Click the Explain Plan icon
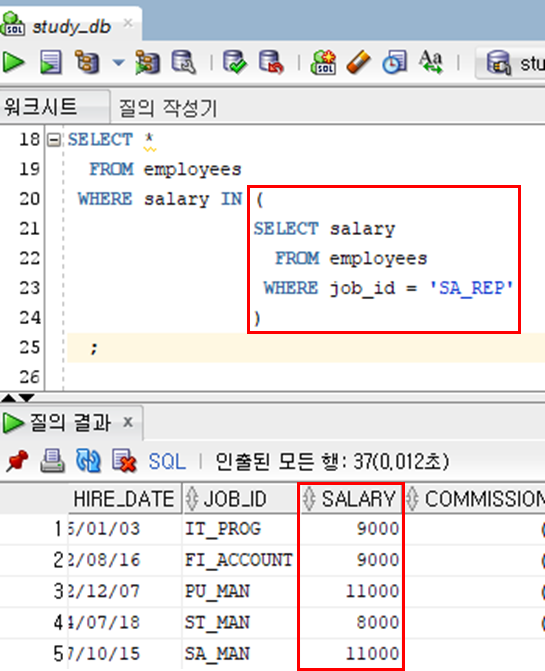Screen dimensions: 545x671 tap(87, 62)
